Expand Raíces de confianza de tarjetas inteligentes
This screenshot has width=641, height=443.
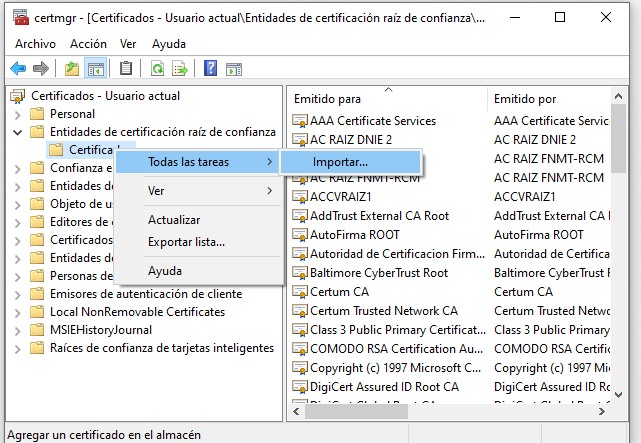pyautogui.click(x=18, y=349)
